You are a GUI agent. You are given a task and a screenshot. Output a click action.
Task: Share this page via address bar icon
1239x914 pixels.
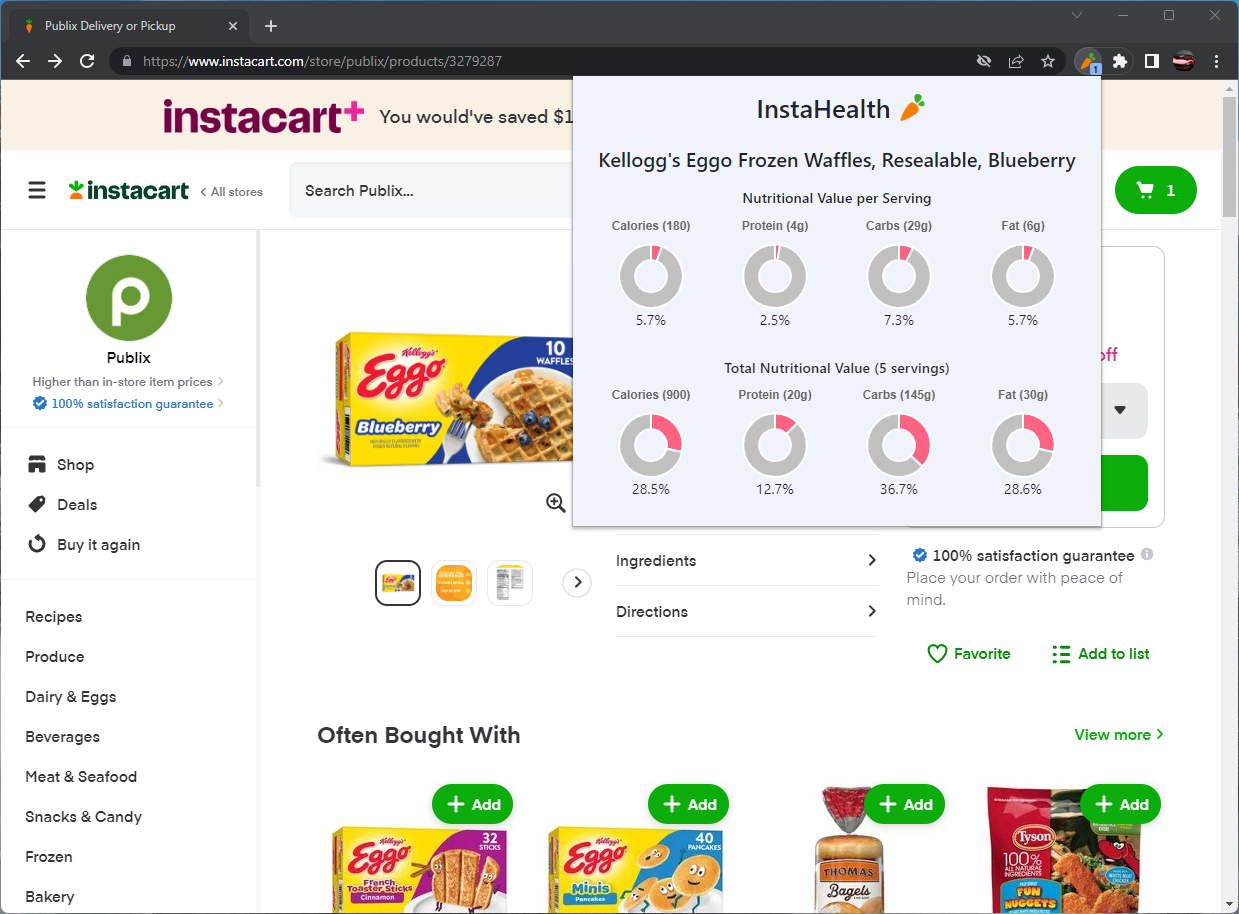[1016, 61]
